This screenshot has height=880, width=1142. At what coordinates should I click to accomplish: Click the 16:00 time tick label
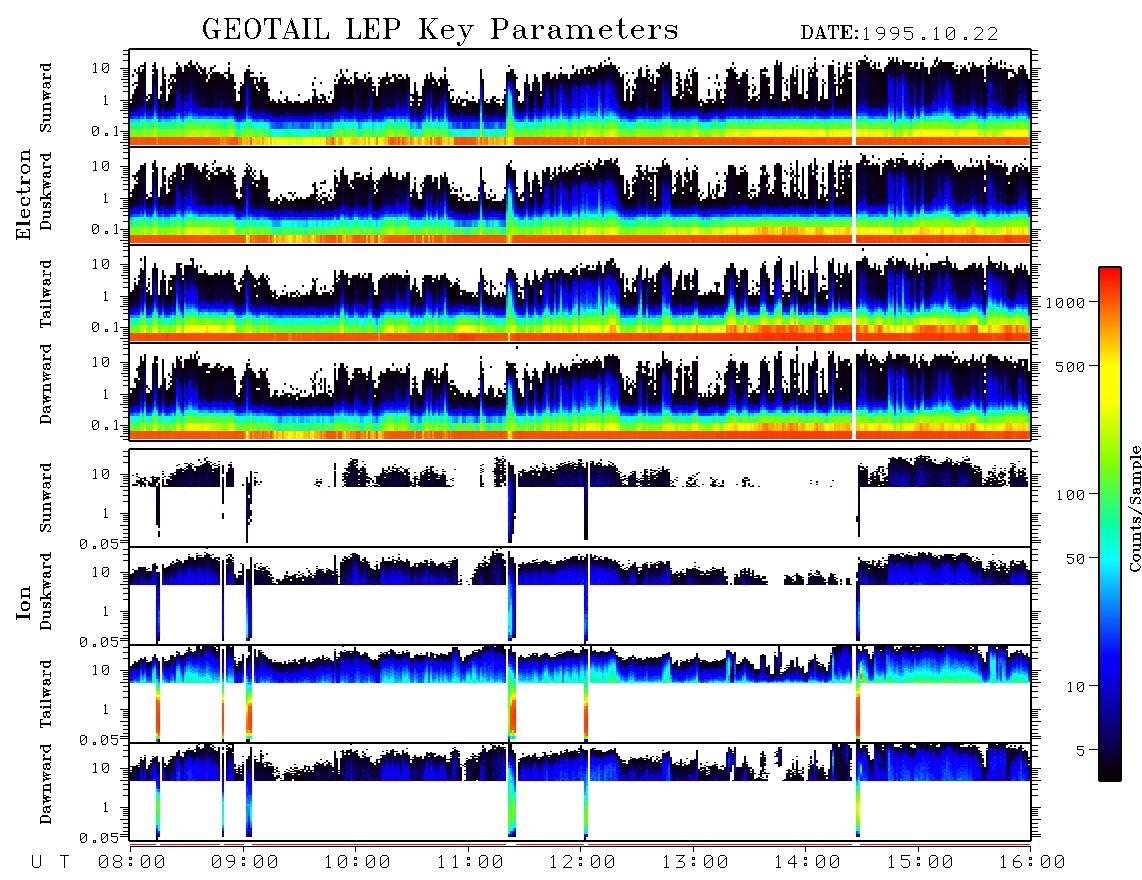(x=1032, y=863)
